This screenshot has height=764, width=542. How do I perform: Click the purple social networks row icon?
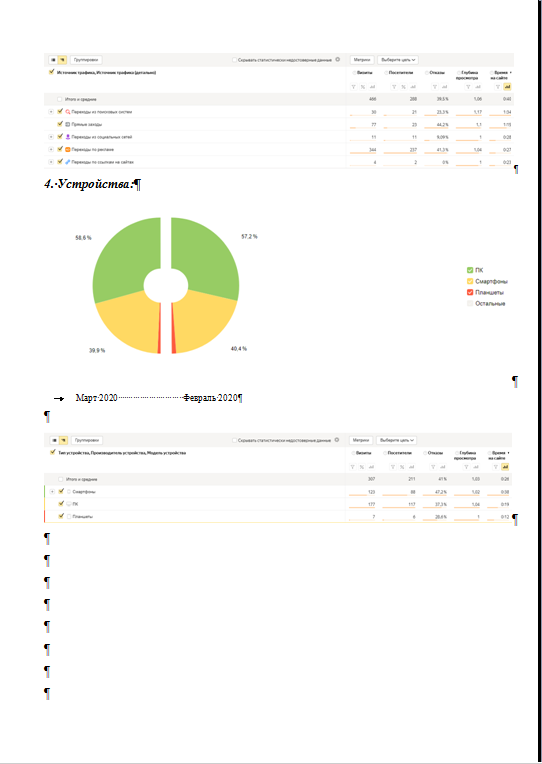pyautogui.click(x=68, y=137)
